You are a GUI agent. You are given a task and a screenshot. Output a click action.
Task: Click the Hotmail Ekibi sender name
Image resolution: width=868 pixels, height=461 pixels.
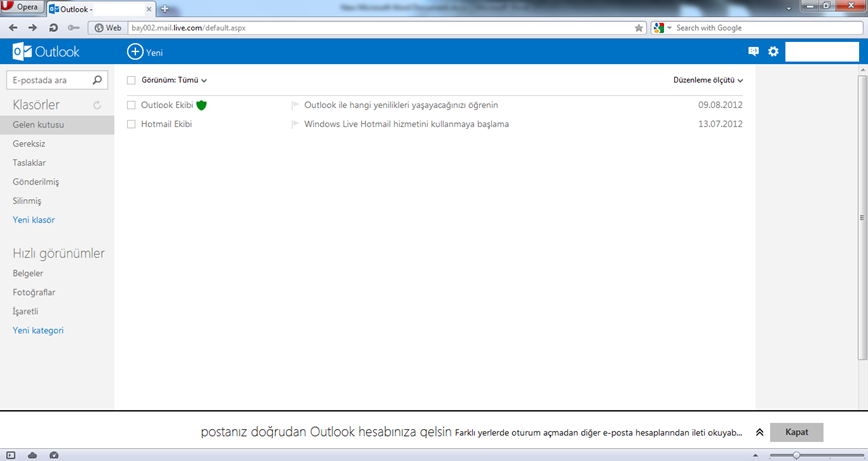[166, 124]
